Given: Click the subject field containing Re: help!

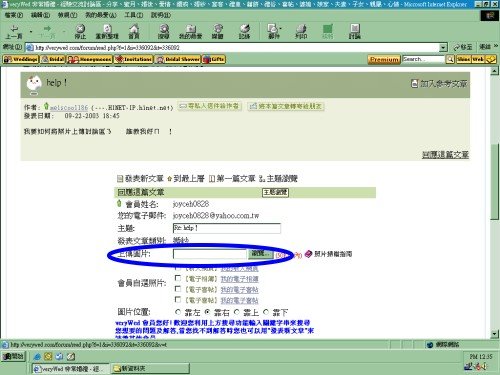Looking at the screenshot, I should [x=227, y=228].
